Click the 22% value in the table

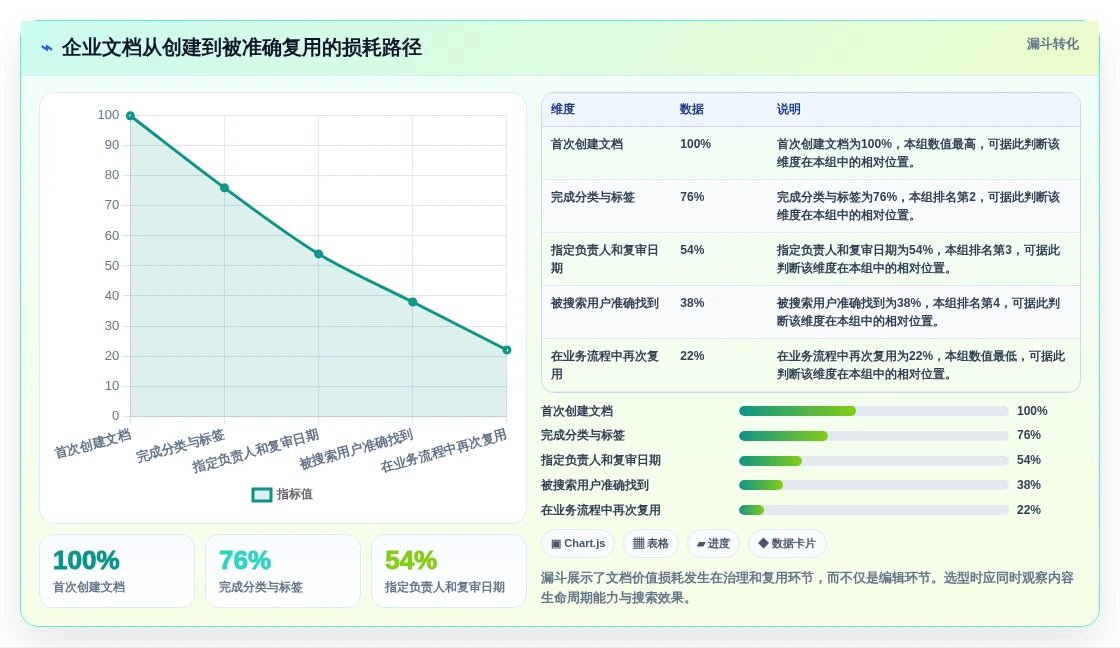[x=692, y=356]
